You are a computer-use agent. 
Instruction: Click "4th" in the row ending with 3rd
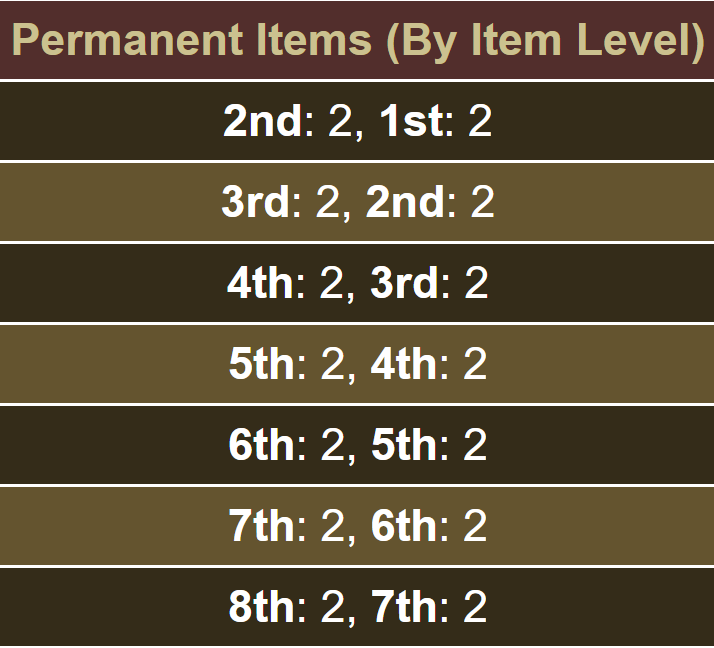point(261,284)
